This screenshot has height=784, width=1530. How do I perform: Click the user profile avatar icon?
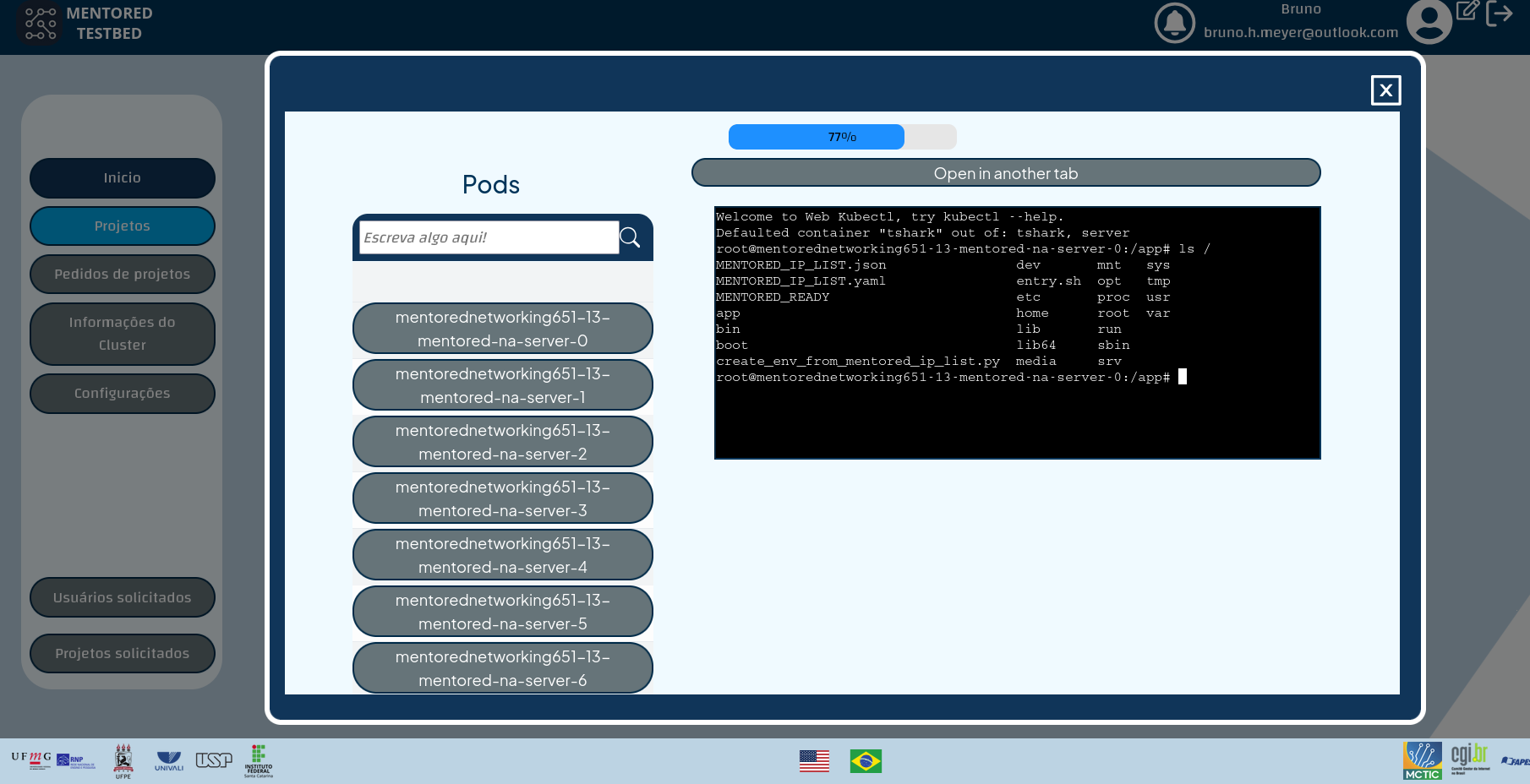(x=1429, y=23)
